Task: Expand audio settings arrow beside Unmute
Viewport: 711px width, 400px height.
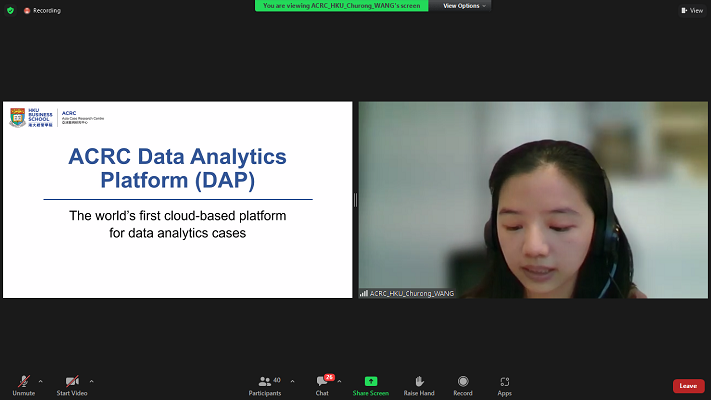Action: pos(40,381)
